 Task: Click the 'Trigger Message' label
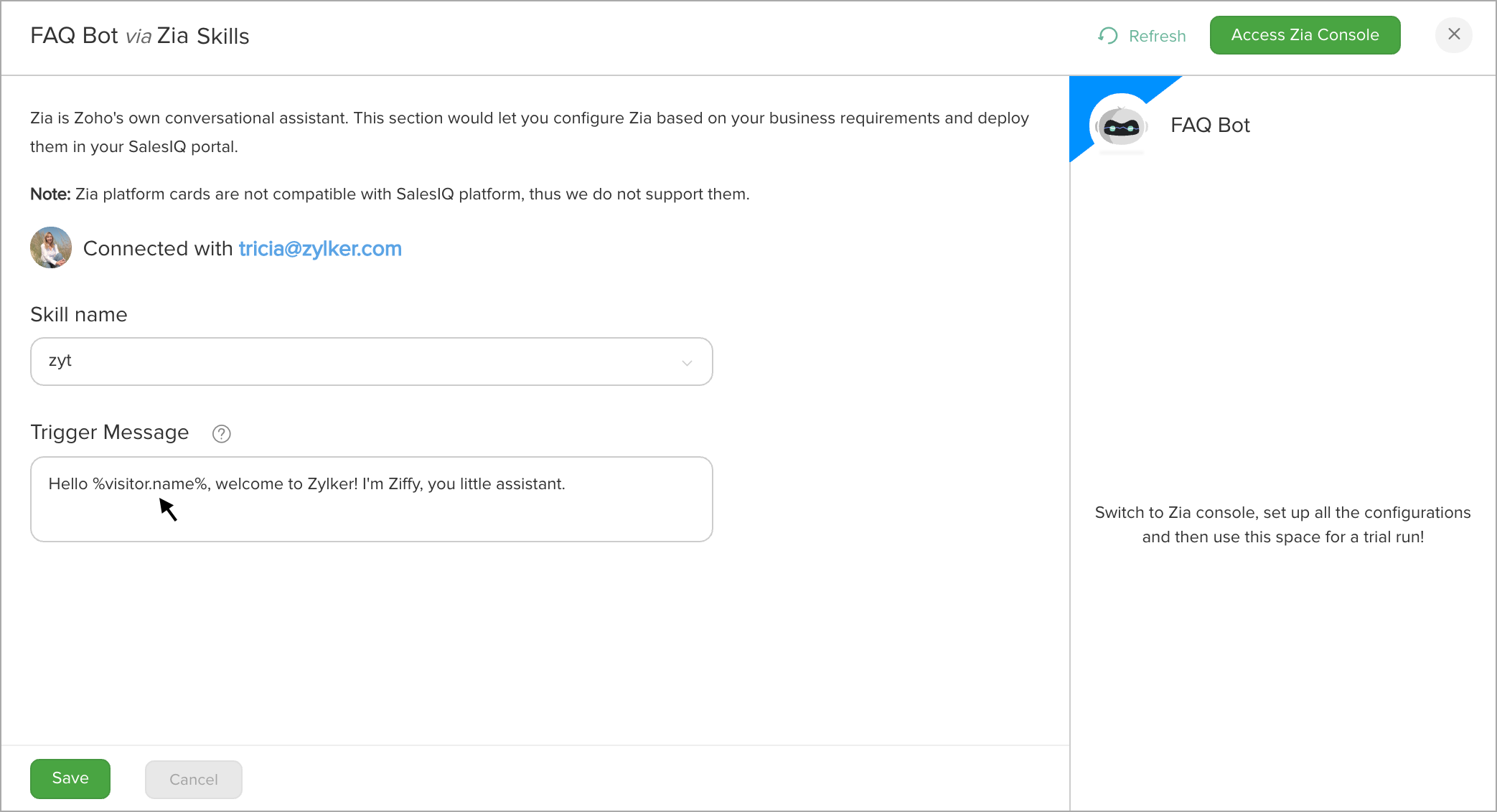(110, 432)
